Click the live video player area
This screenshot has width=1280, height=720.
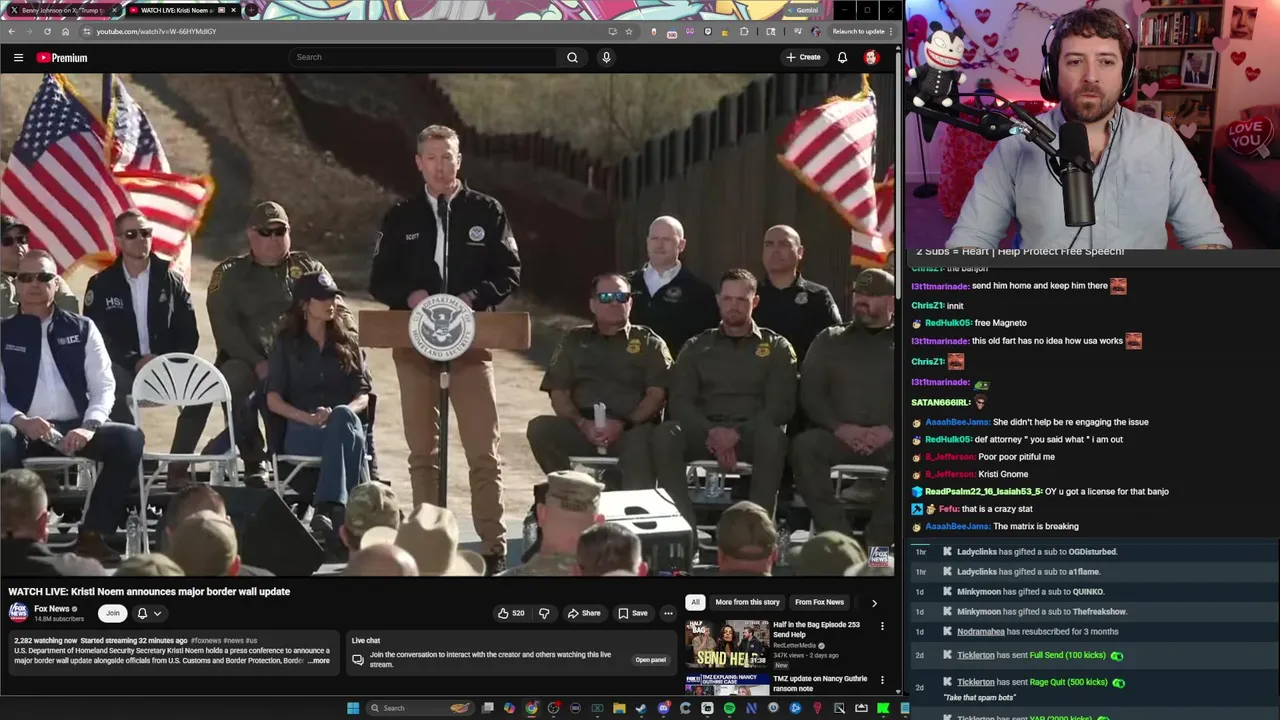point(448,323)
